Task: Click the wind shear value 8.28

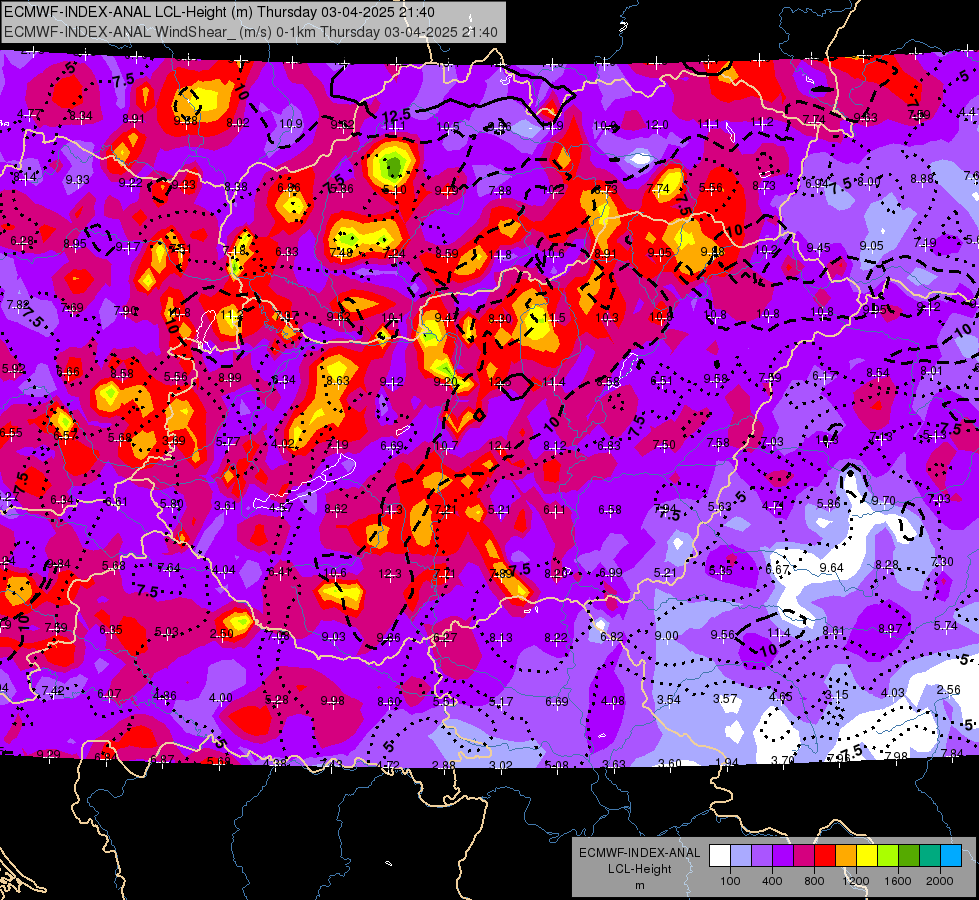Action: click(x=887, y=565)
